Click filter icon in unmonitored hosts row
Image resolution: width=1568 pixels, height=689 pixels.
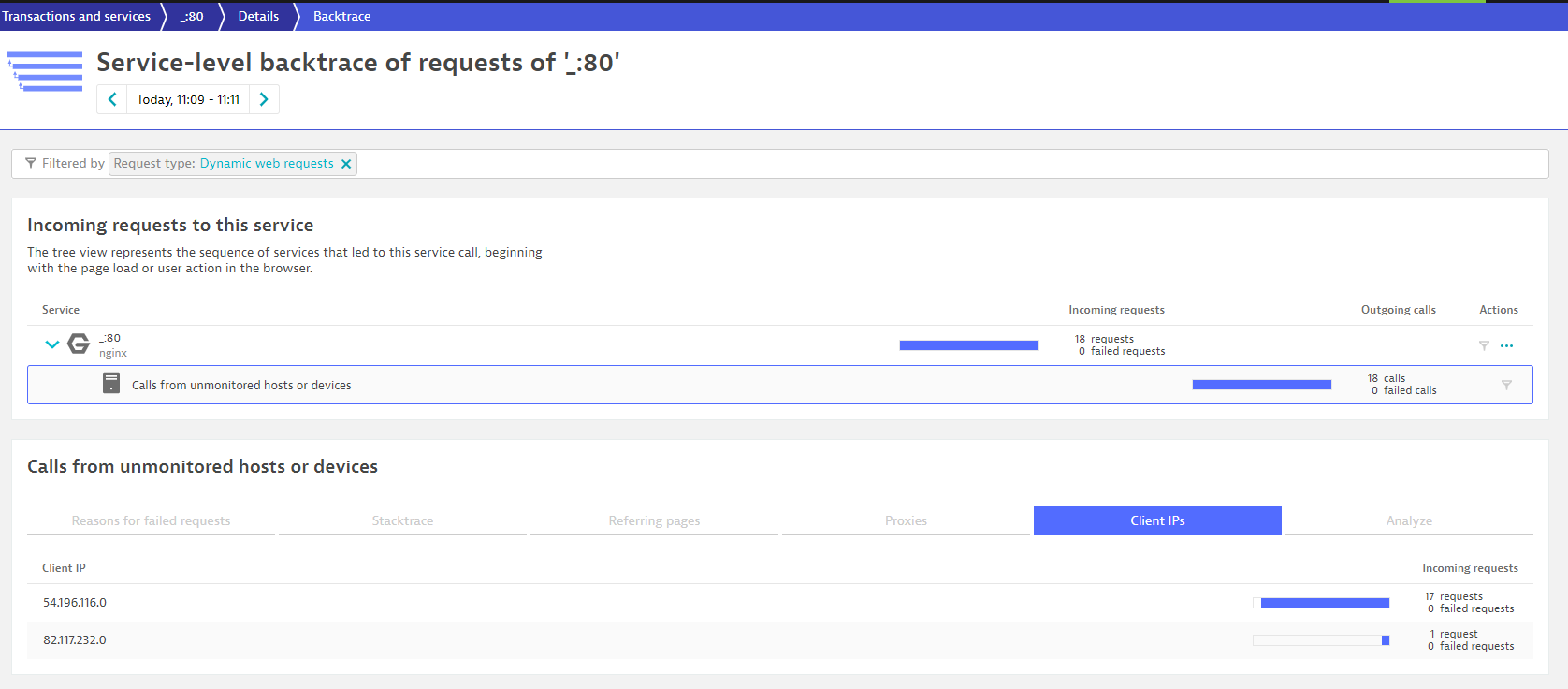point(1506,385)
